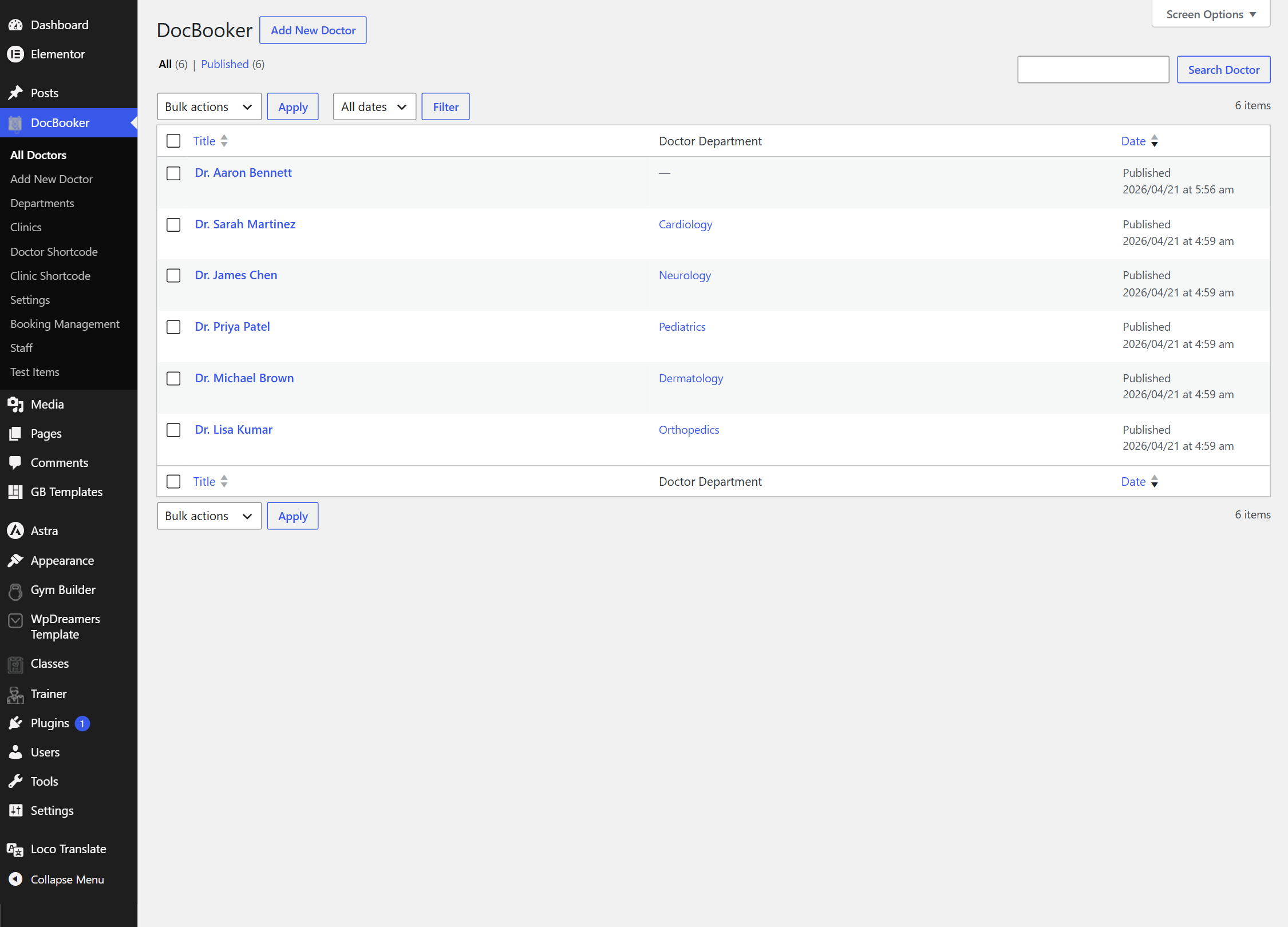Click the Comments bubble icon
The height and width of the screenshot is (927, 1288).
click(15, 462)
